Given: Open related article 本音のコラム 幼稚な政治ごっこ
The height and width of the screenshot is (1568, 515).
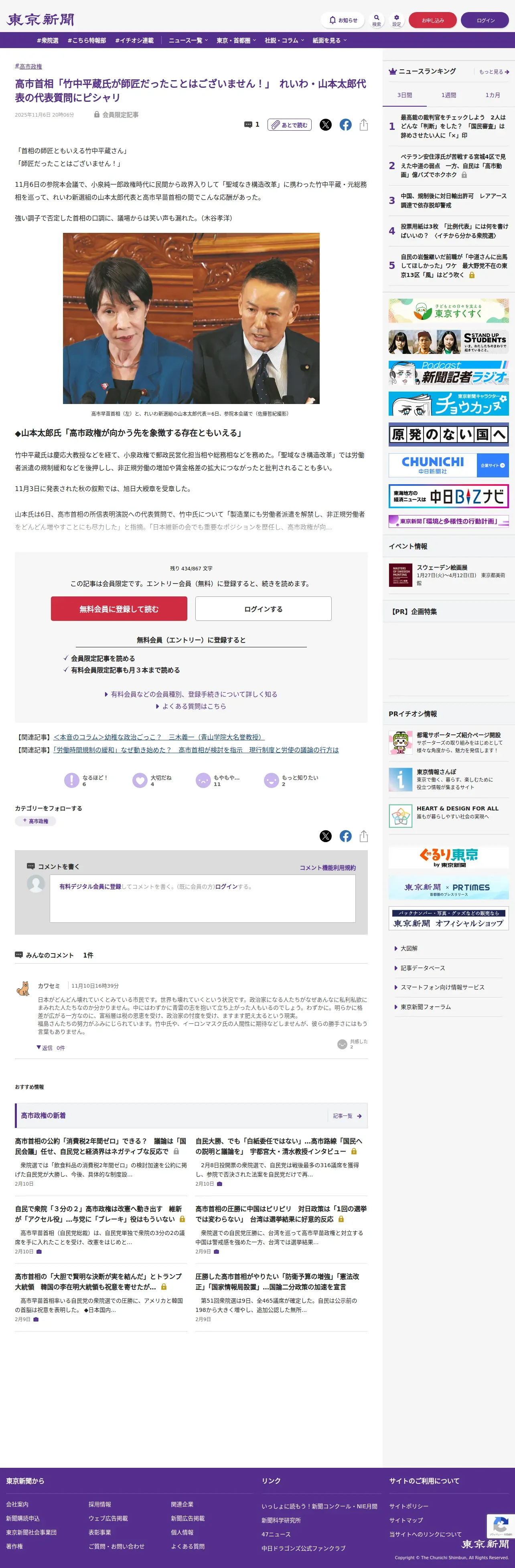Looking at the screenshot, I should pos(159,737).
